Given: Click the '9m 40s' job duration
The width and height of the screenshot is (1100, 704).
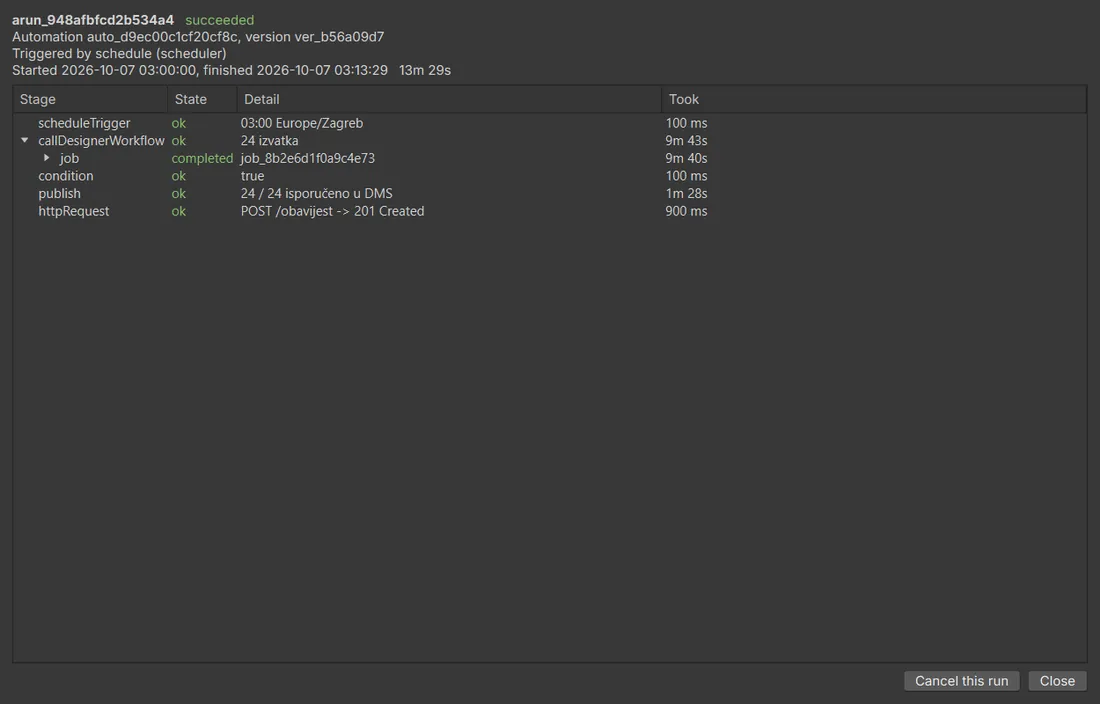Looking at the screenshot, I should 686,158.
